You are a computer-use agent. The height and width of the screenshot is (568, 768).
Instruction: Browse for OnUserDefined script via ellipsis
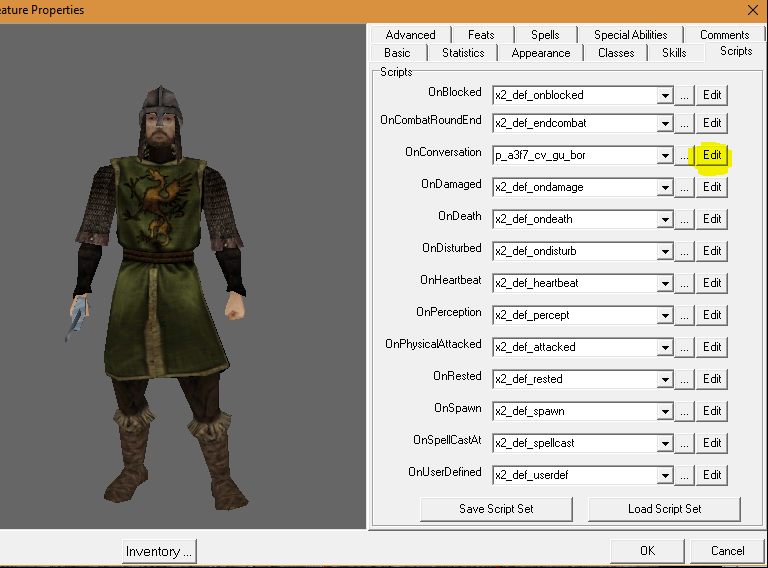684,475
